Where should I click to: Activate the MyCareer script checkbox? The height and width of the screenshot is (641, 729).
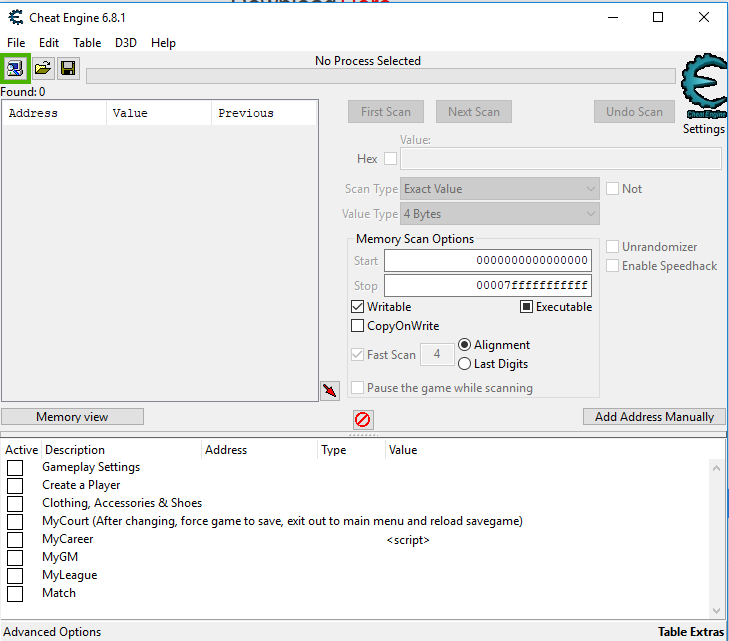coord(15,540)
